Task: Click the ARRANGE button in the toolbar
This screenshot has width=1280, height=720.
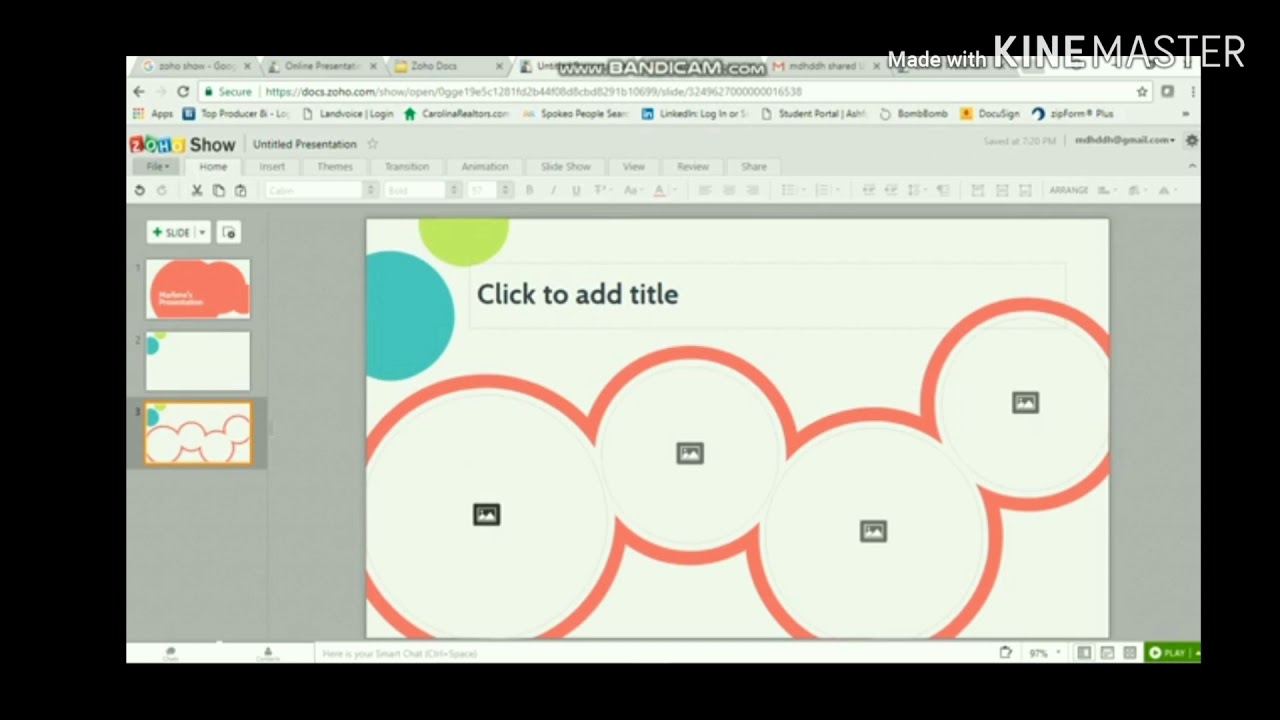Action: pyautogui.click(x=1069, y=190)
